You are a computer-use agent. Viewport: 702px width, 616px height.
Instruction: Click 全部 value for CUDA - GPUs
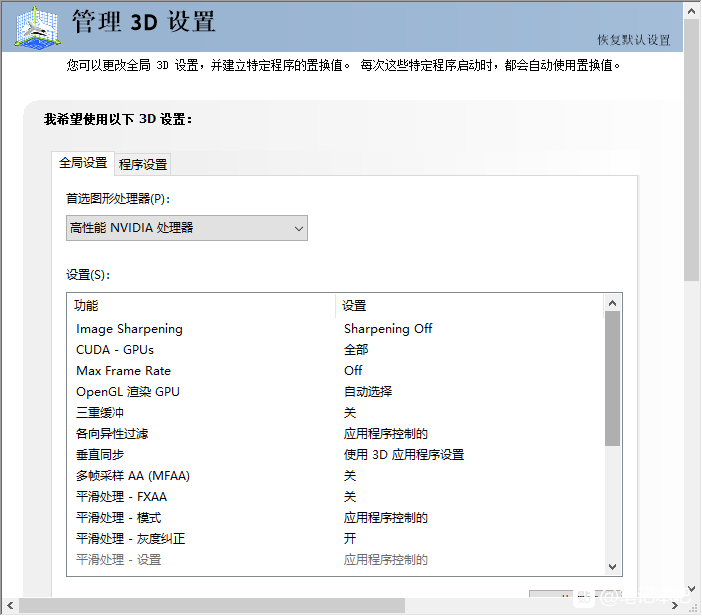[356, 350]
